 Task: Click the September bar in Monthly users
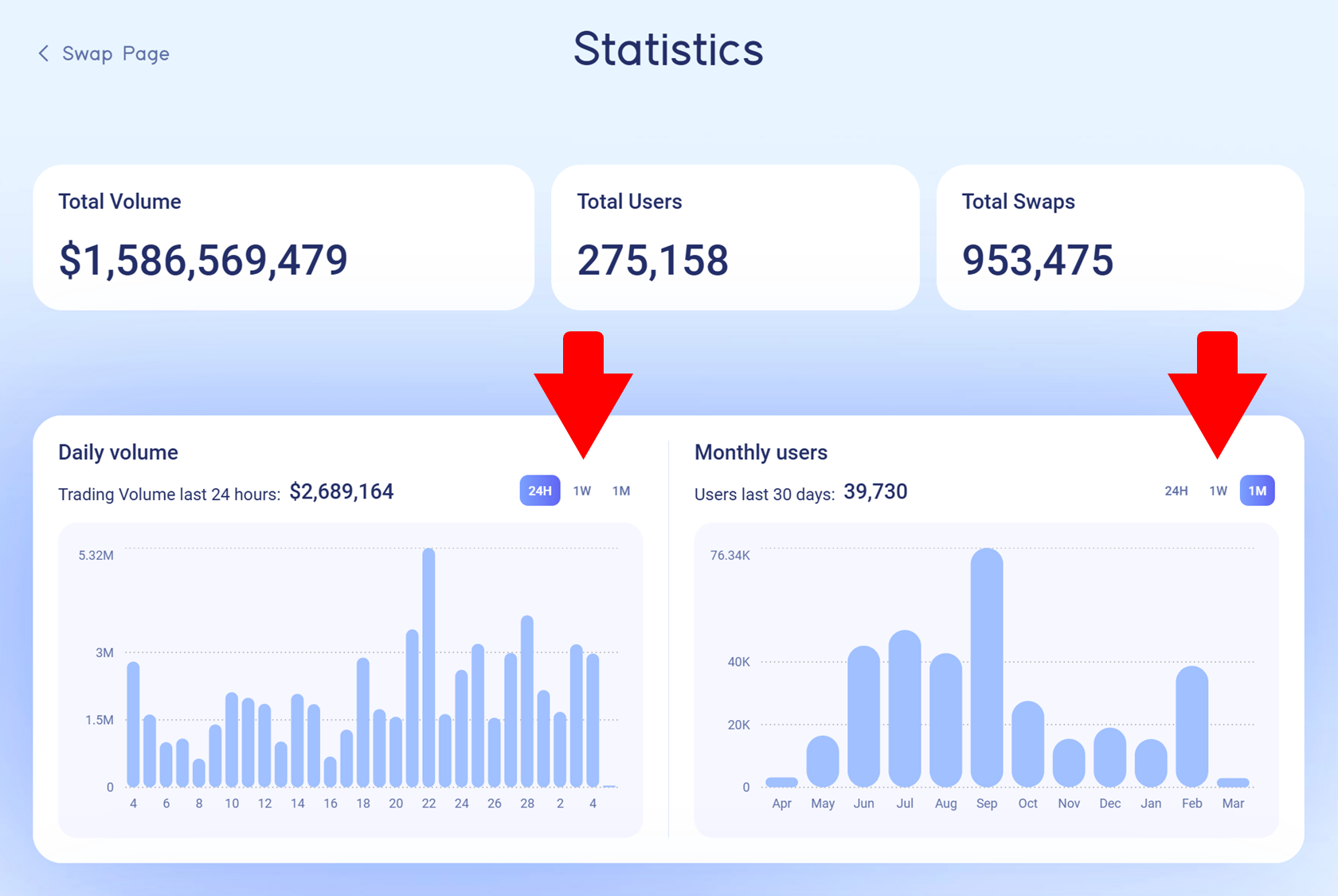pyautogui.click(x=986, y=667)
